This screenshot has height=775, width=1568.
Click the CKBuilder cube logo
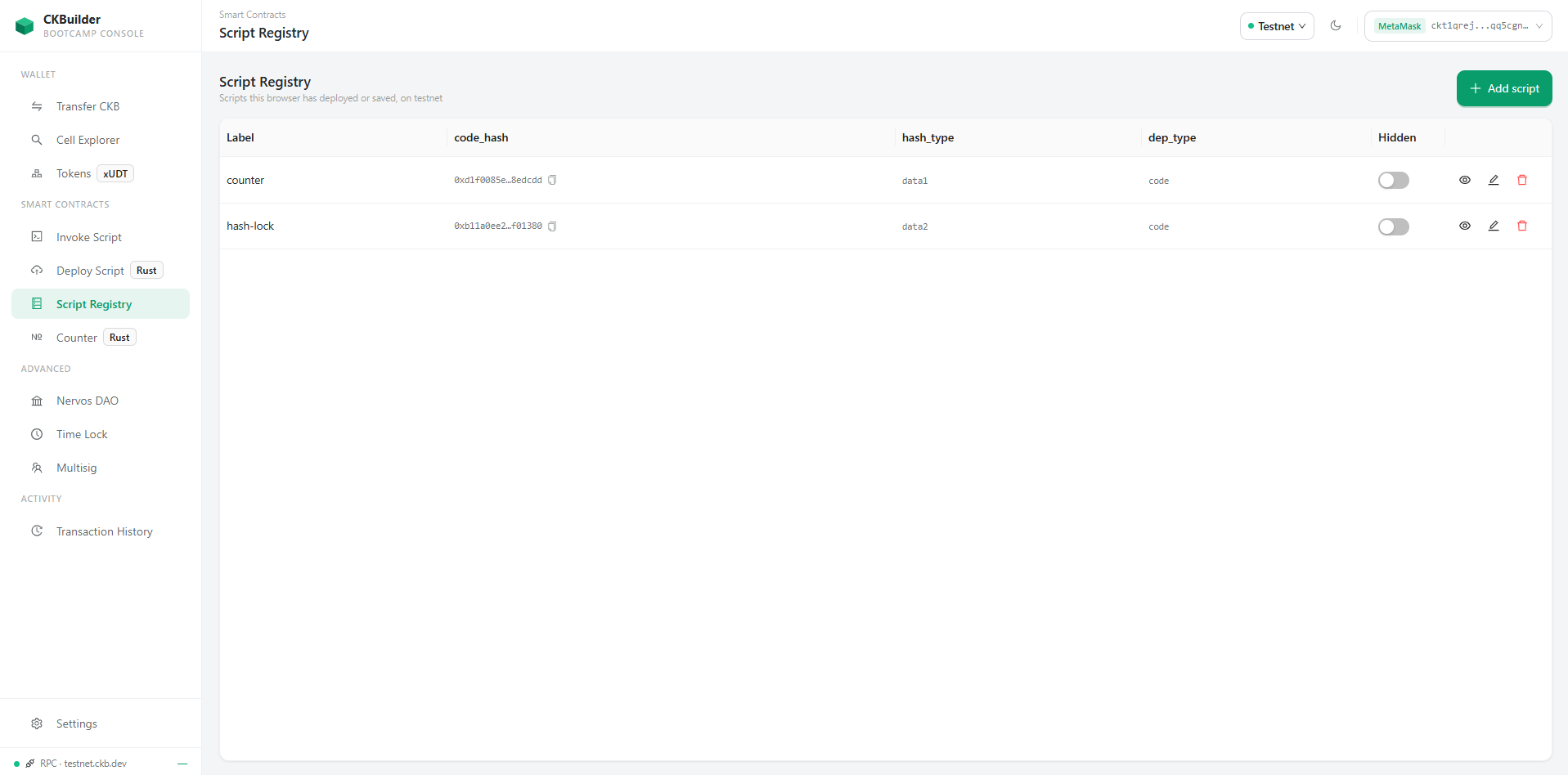(x=25, y=26)
